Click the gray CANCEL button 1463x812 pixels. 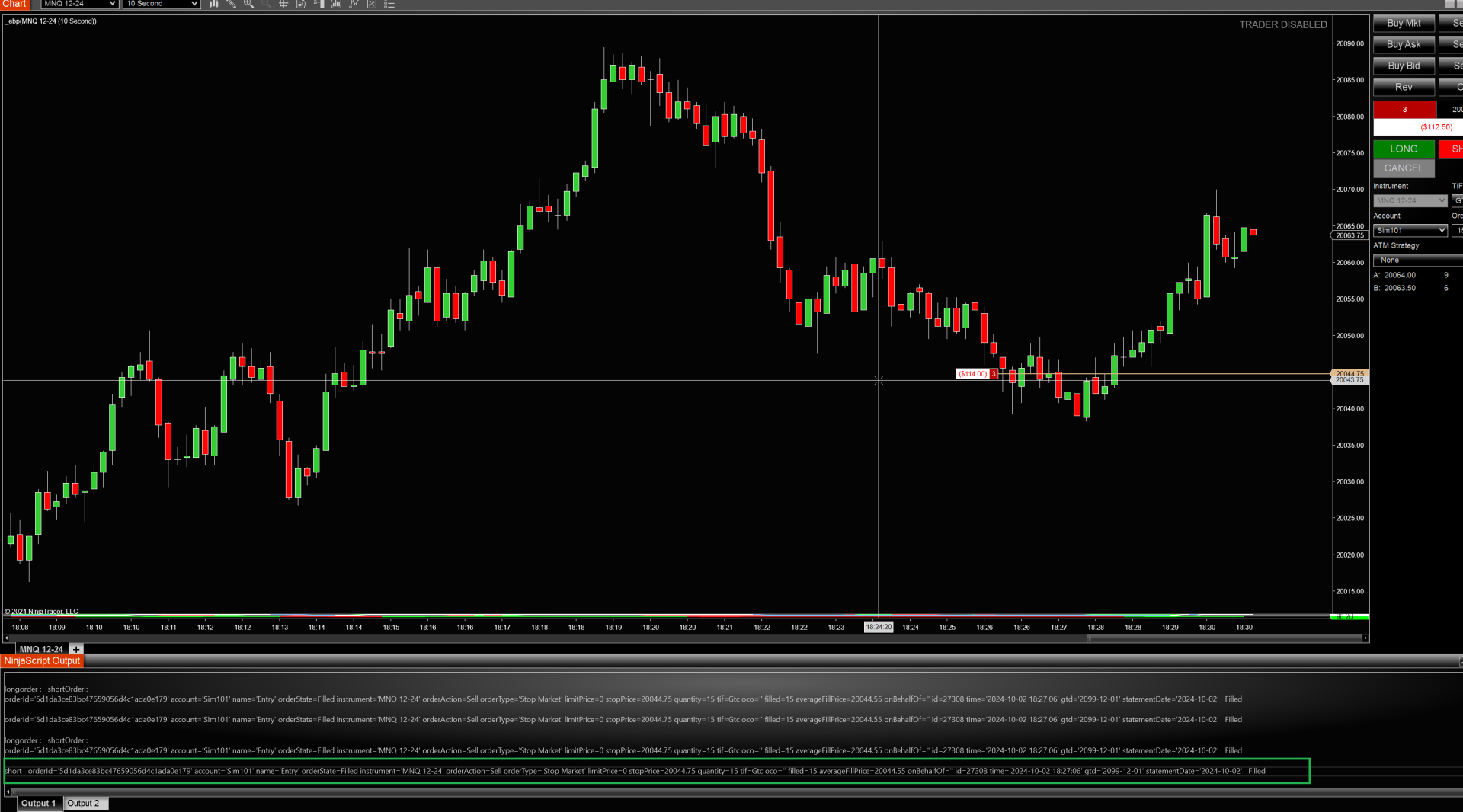point(1404,168)
